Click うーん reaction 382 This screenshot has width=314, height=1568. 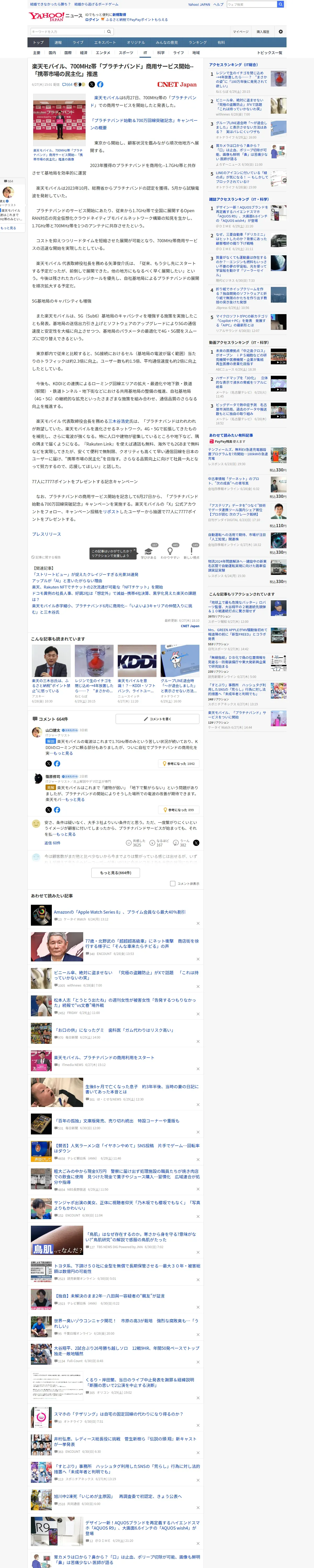(182, 843)
